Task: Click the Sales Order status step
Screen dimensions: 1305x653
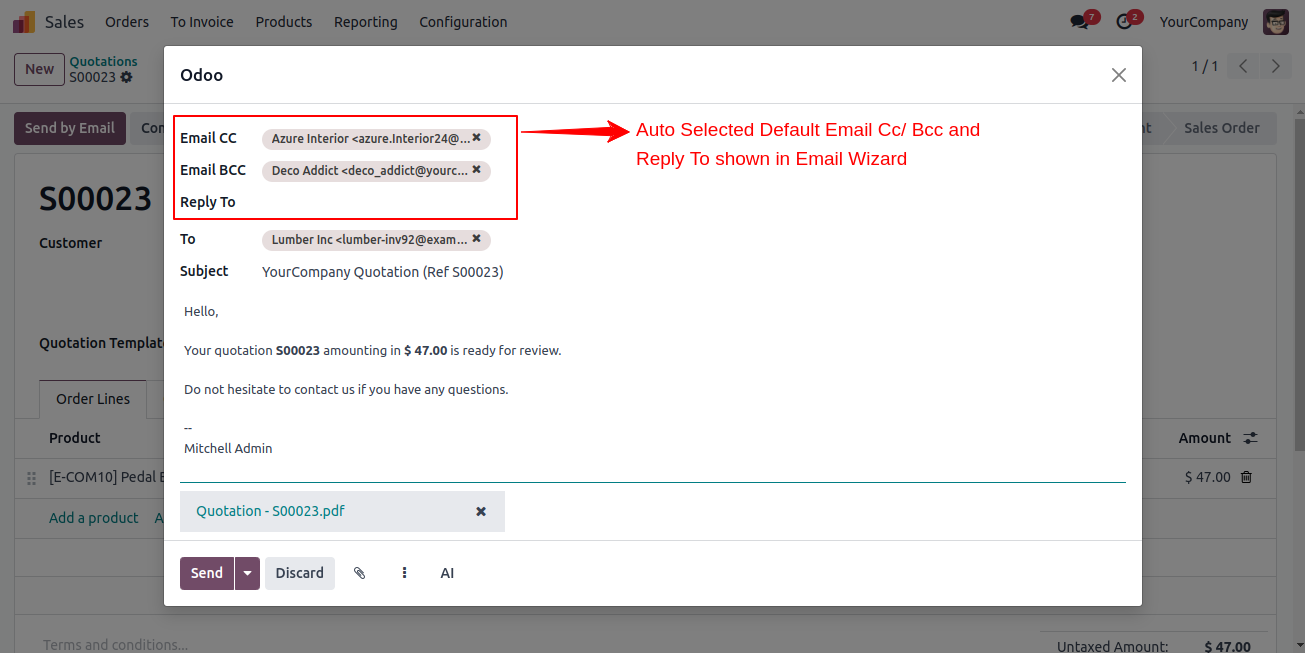Action: pyautogui.click(x=1221, y=128)
